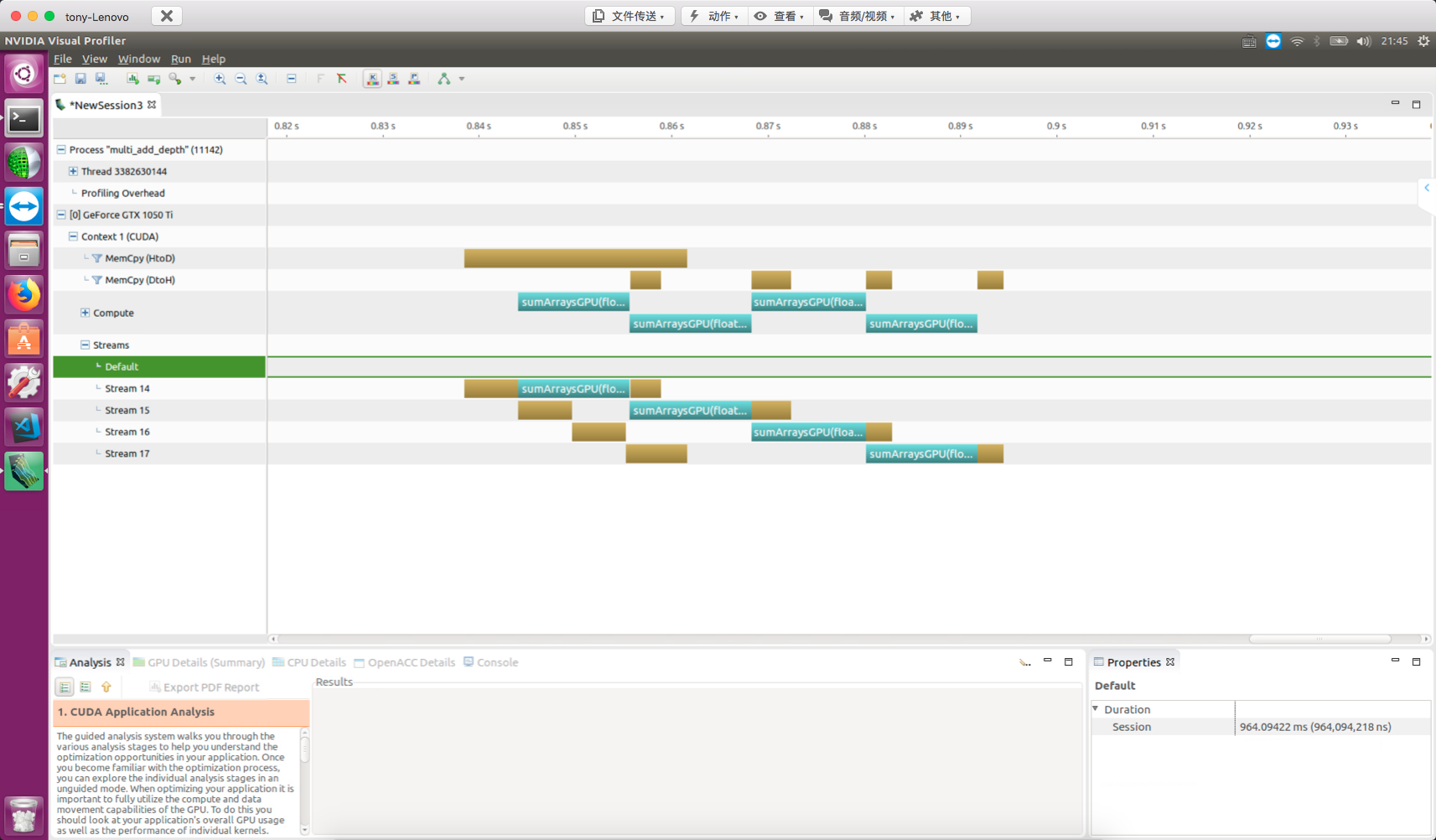Click the yellow up arrow in Analysis panel
Screen dimensions: 1436x840
[x=106, y=687]
